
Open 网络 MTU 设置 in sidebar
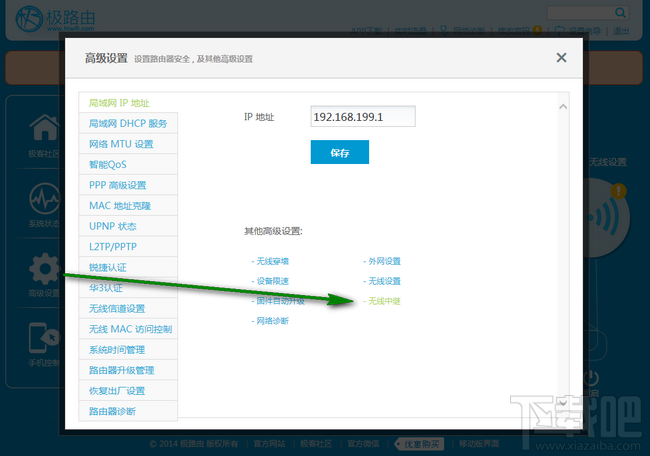[x=128, y=144]
